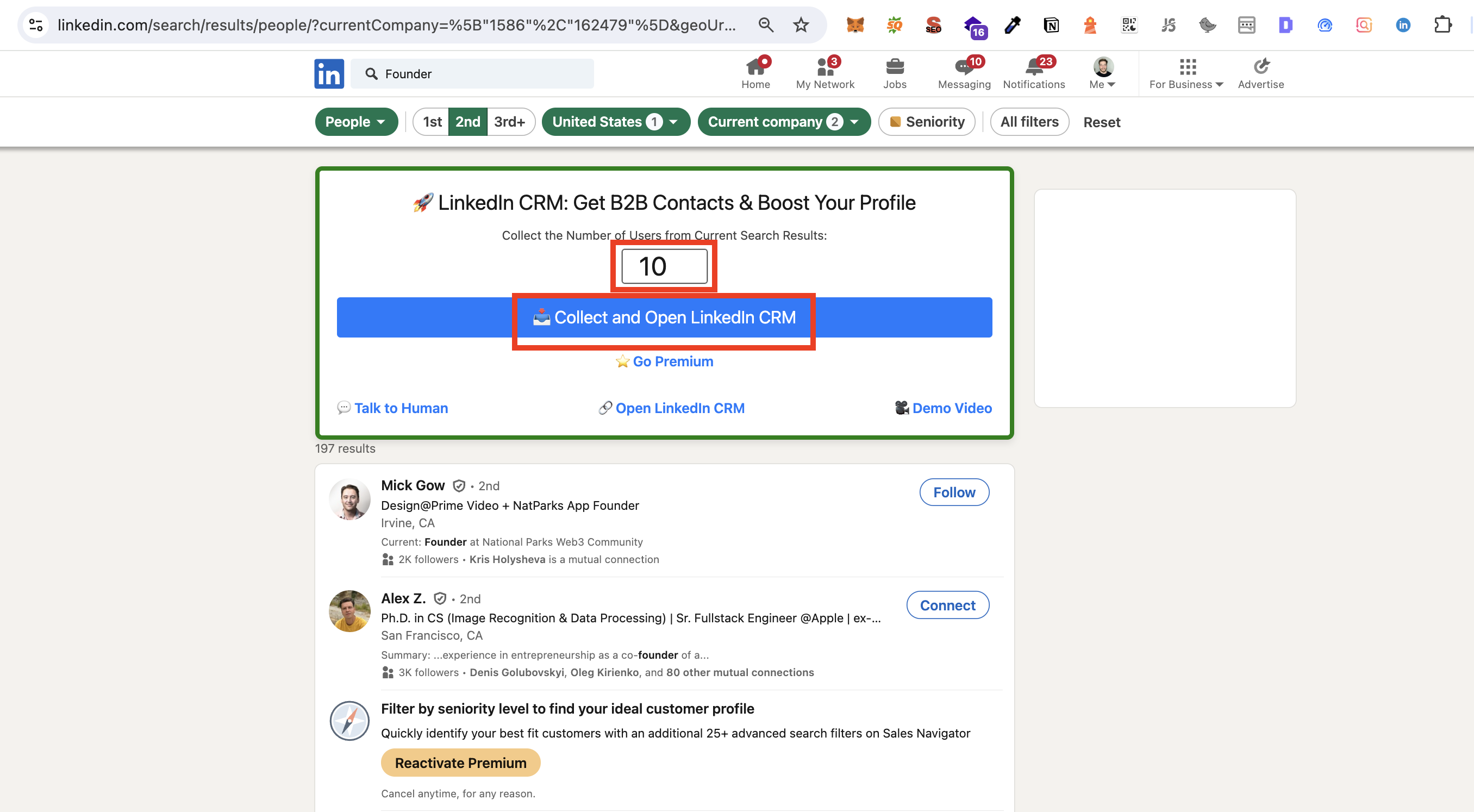Expand the For Business menu
Viewport: 1474px width, 812px height.
tap(1185, 73)
